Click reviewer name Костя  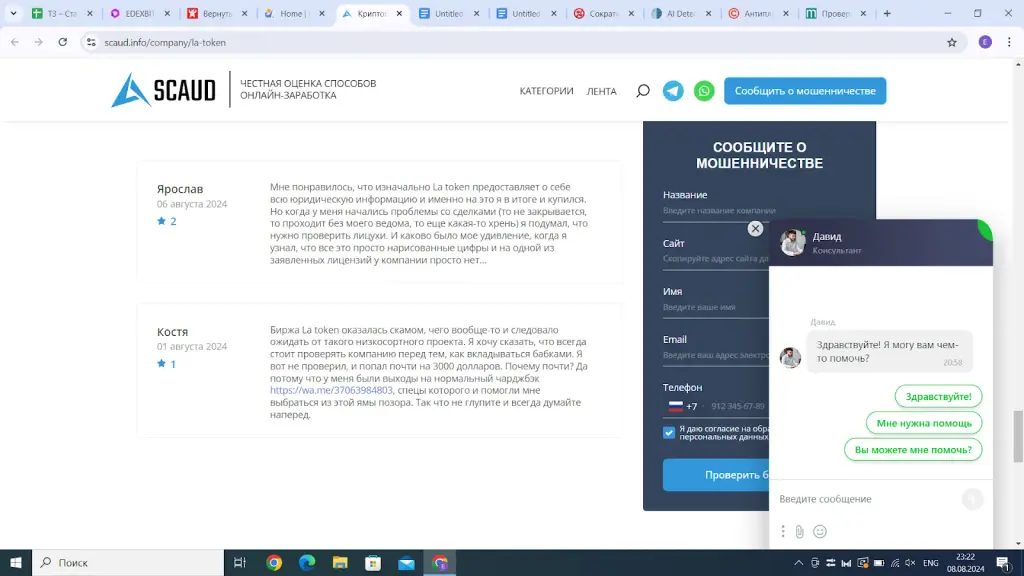pos(172,332)
